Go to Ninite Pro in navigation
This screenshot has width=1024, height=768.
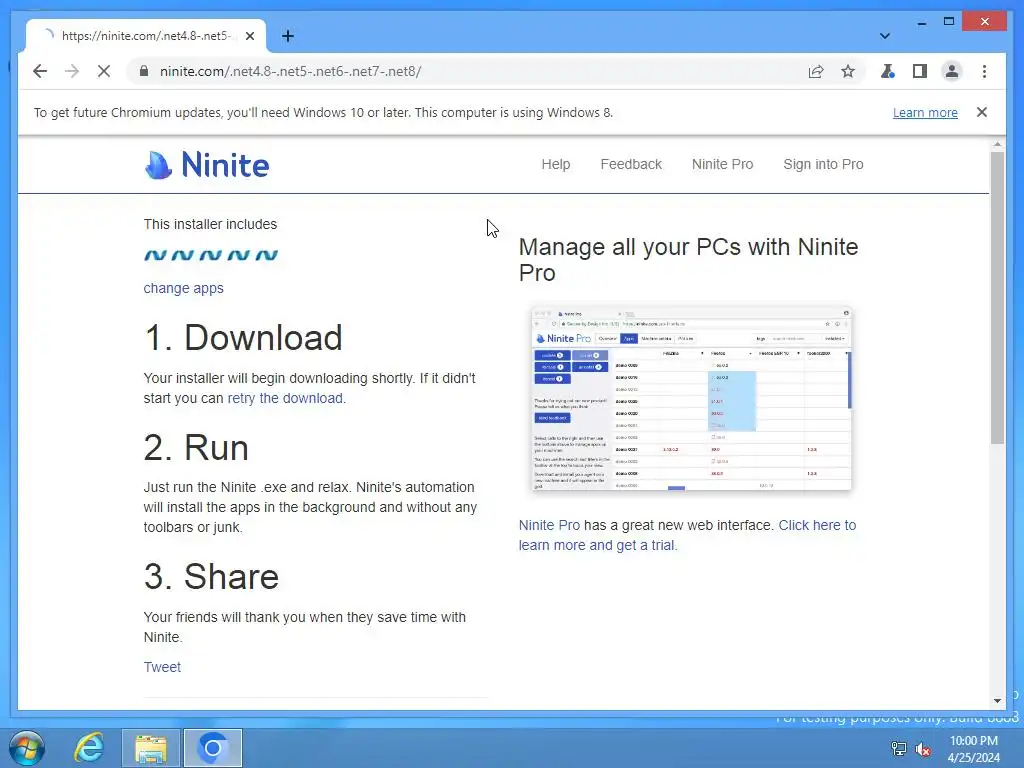click(x=722, y=164)
